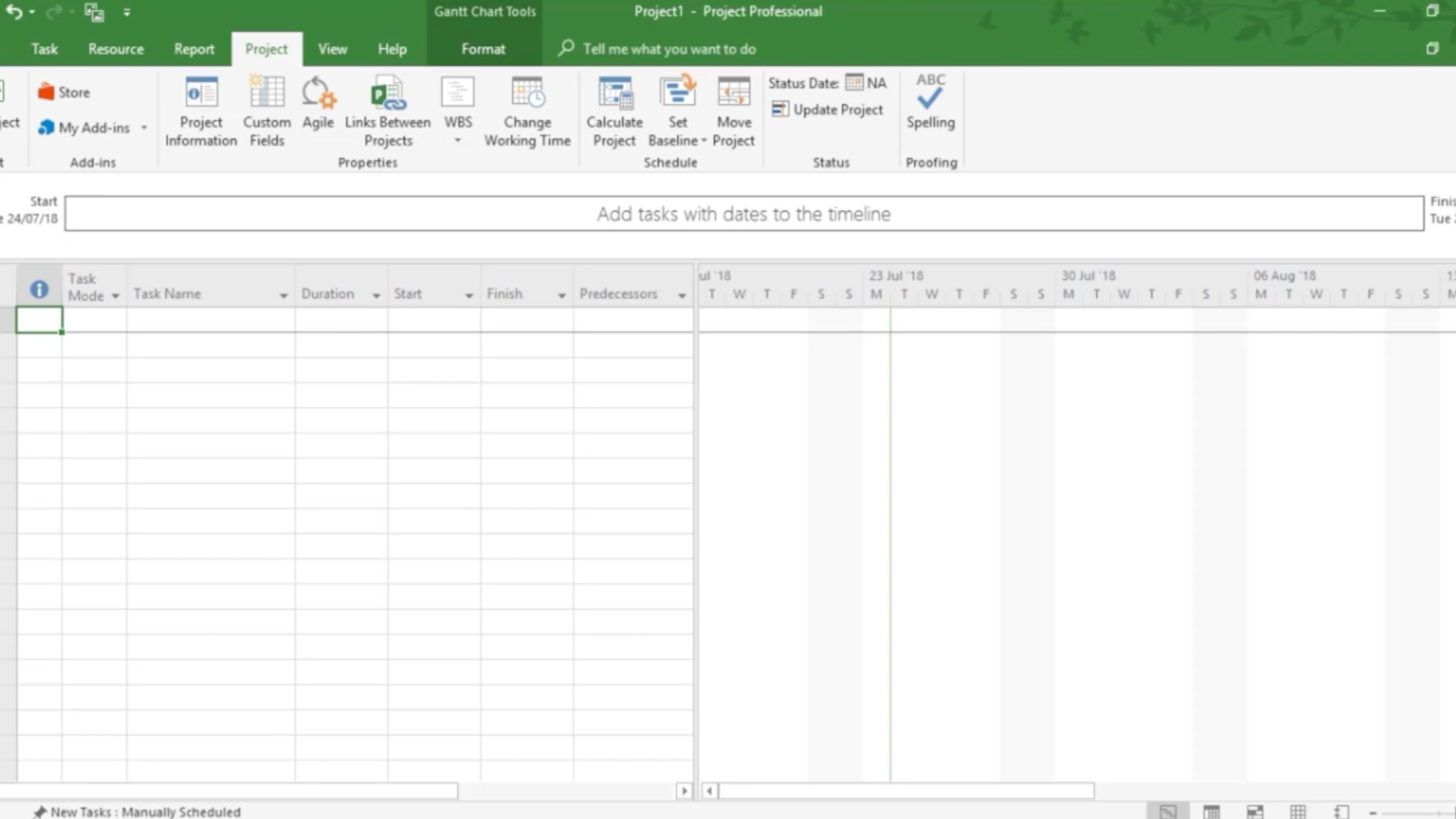Open the My Add-ins dropdown
Screen dimensions: 1456x819
point(144,128)
